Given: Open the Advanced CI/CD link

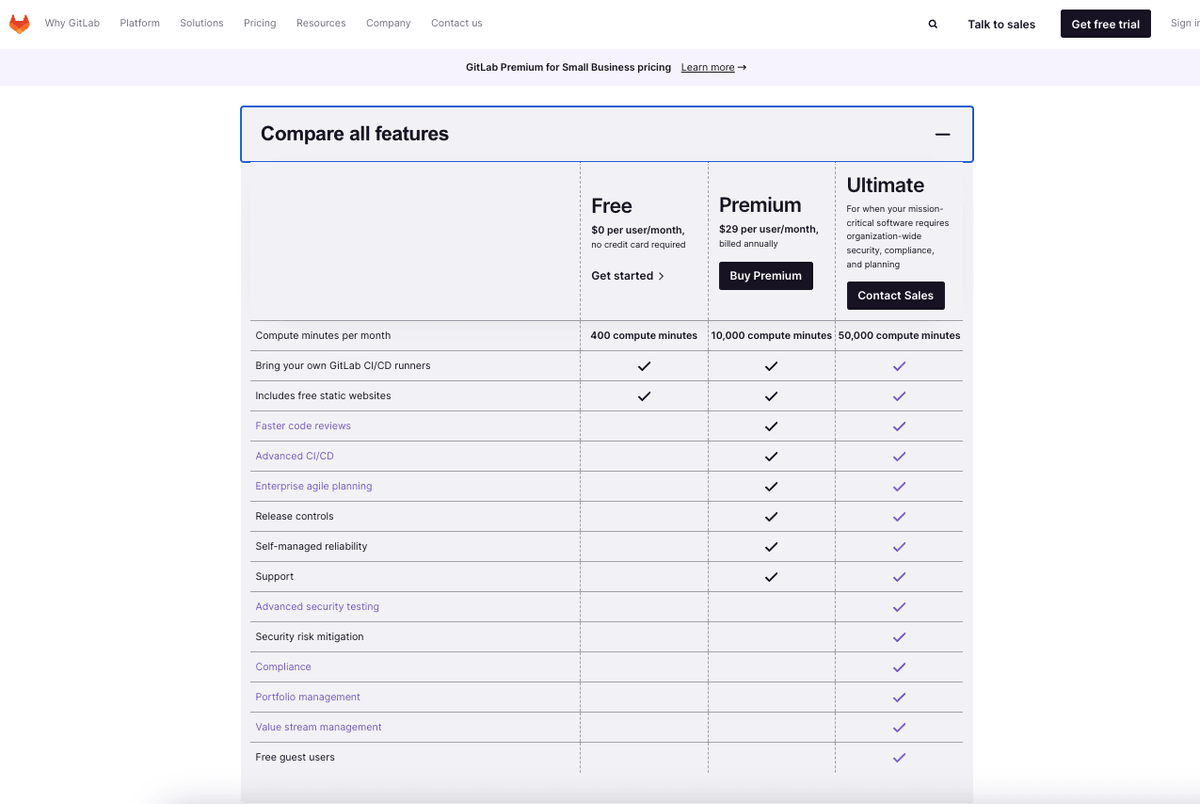Looking at the screenshot, I should click(x=295, y=456).
